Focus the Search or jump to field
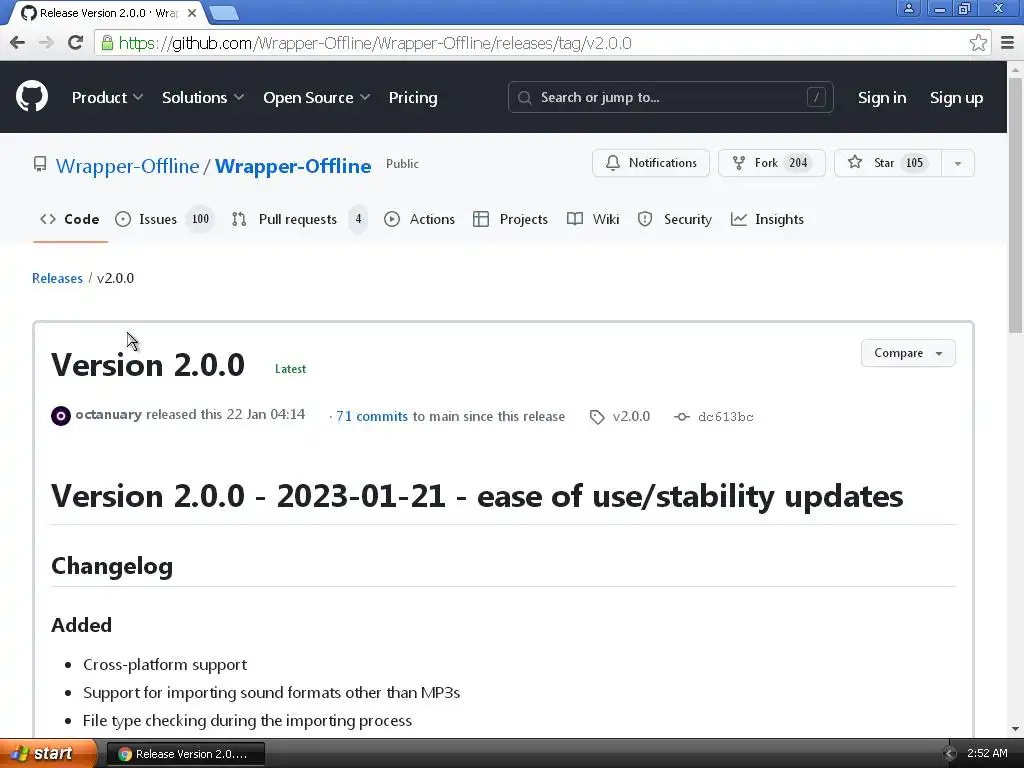The image size is (1024, 768). pos(671,97)
